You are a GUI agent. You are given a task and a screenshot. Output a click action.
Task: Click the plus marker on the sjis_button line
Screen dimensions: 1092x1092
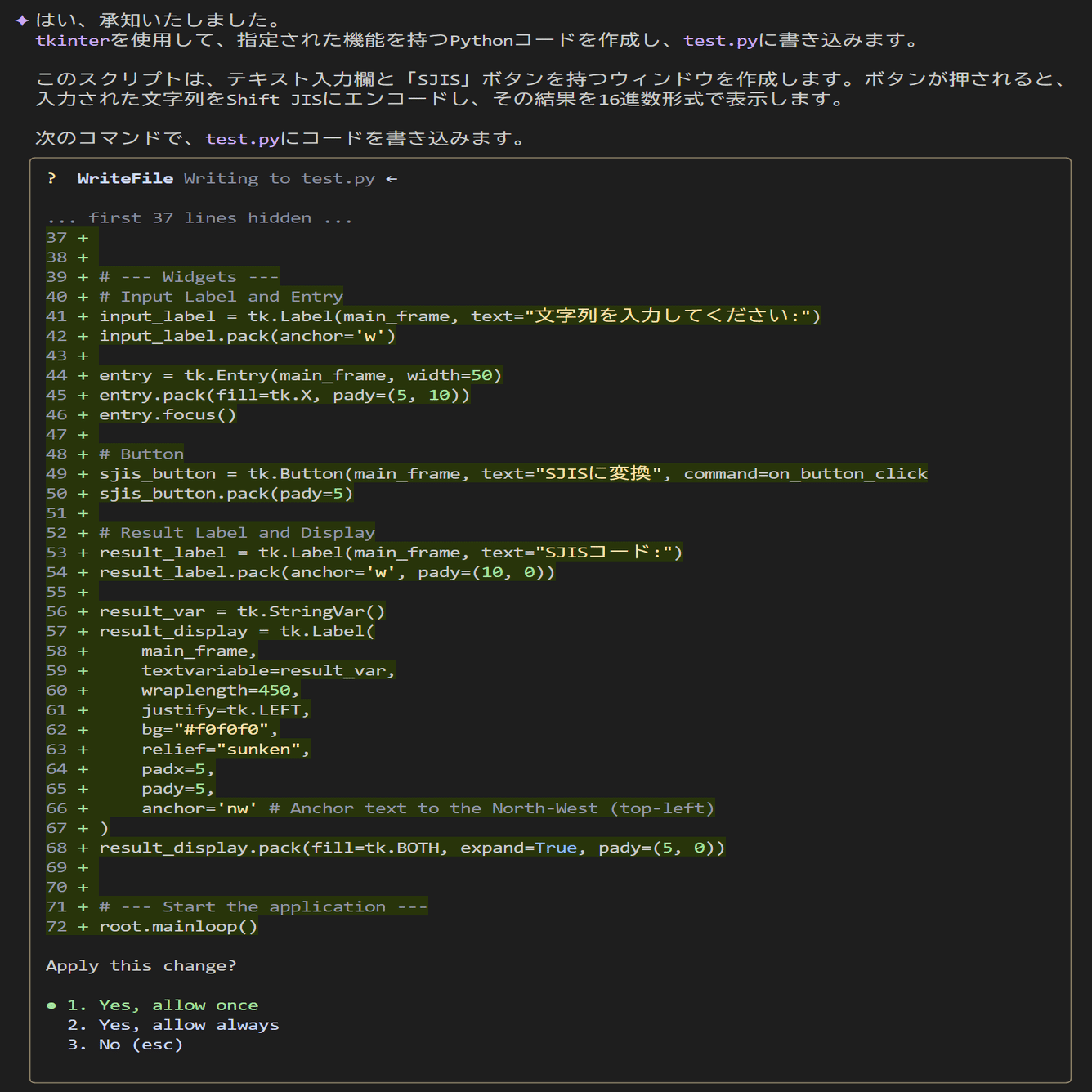[82, 473]
